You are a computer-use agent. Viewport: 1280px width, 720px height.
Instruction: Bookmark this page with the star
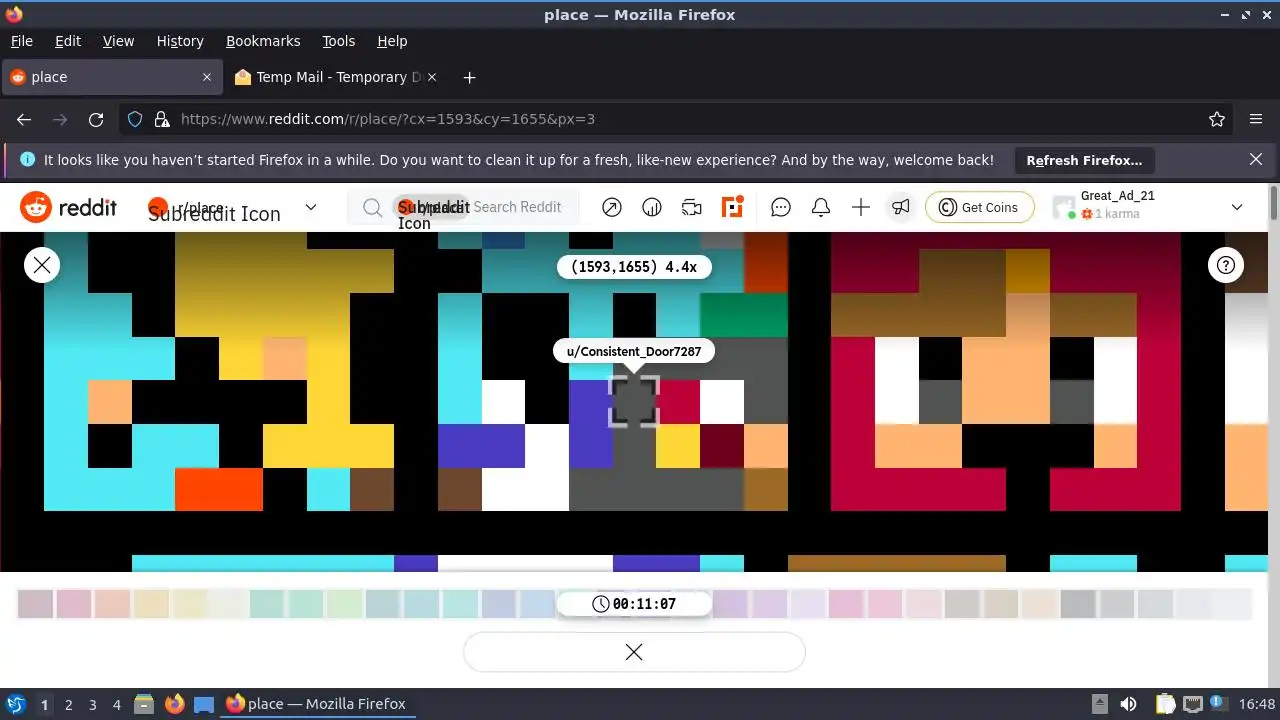pyautogui.click(x=1217, y=119)
